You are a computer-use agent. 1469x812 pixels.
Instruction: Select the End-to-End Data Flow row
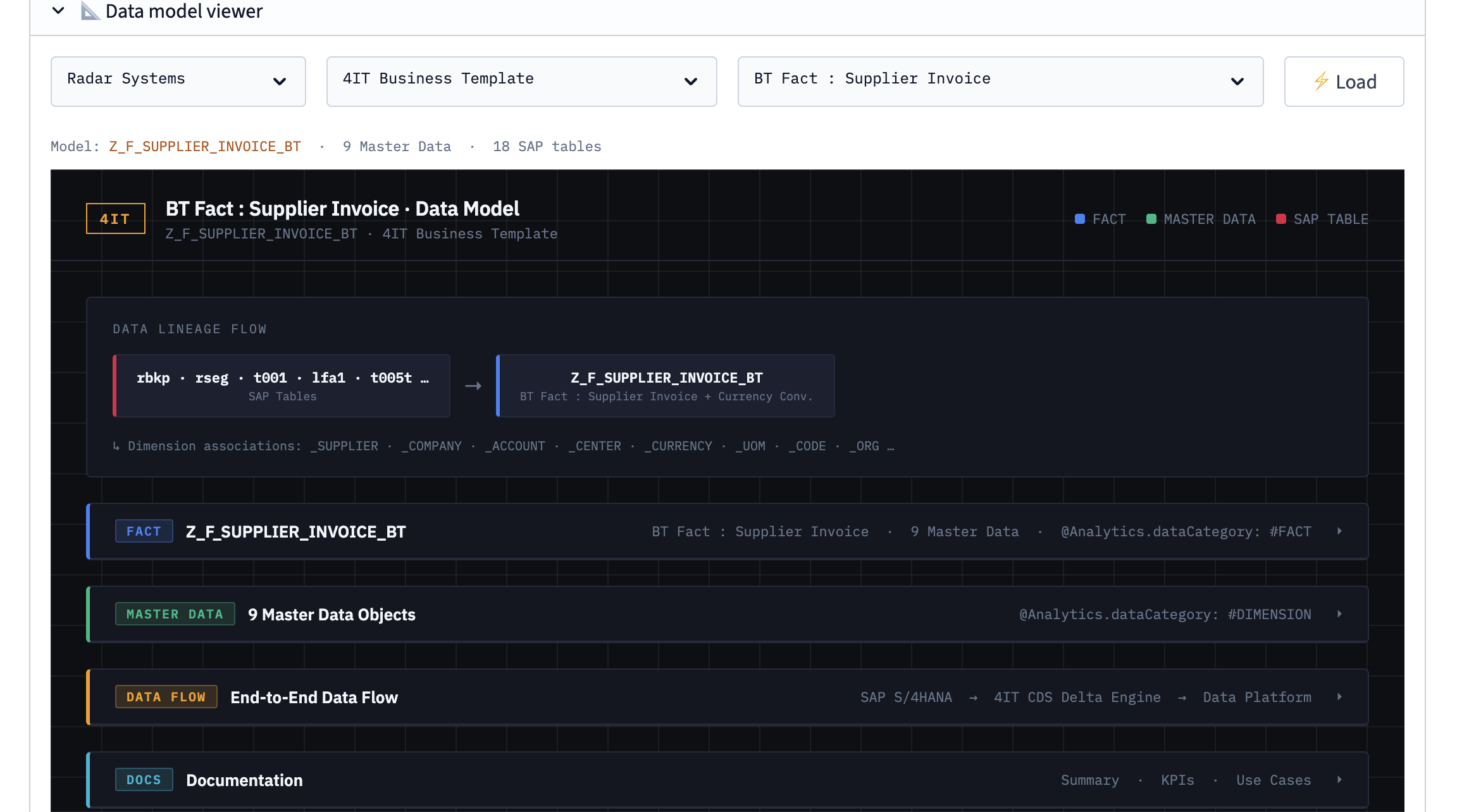point(314,696)
